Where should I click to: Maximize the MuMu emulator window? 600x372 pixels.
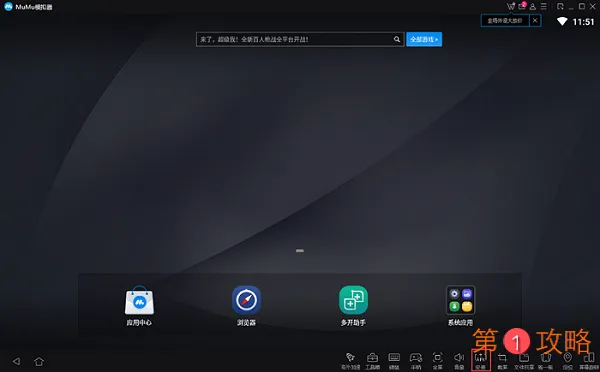pos(582,7)
